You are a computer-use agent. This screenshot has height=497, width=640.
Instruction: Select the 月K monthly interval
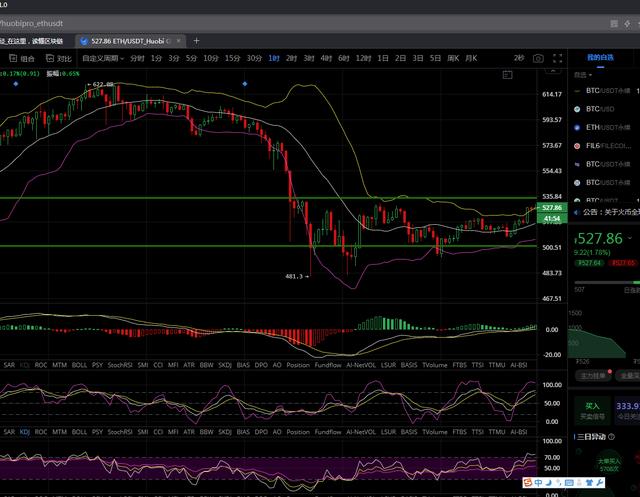(x=471, y=58)
